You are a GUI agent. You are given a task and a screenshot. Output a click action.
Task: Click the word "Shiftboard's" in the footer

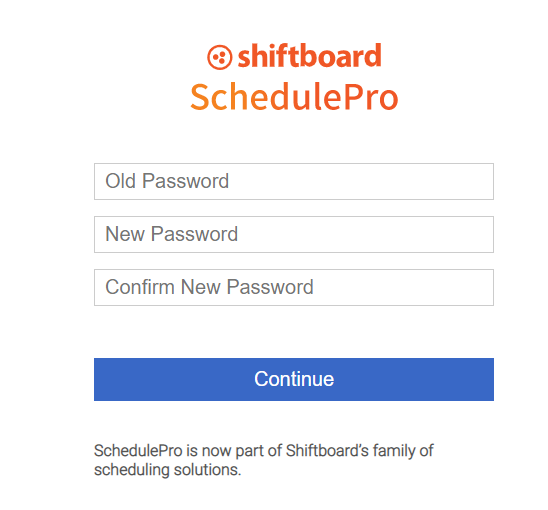327,450
